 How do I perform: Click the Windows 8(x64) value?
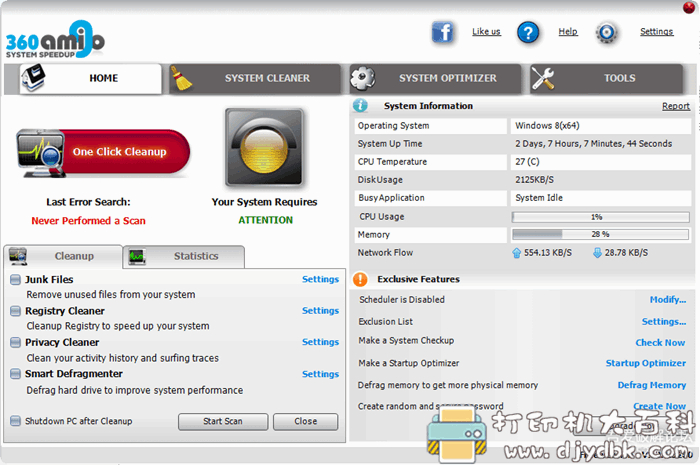[x=547, y=126]
